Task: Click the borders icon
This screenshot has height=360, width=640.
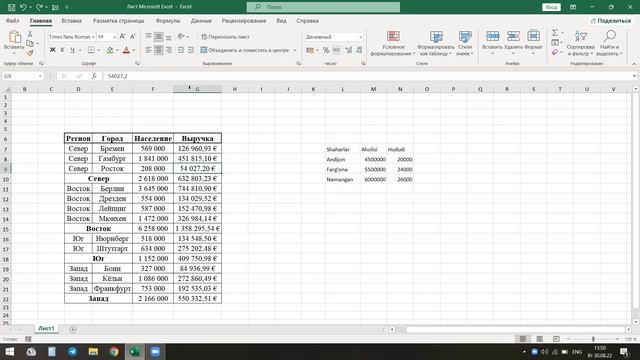Action: (x=91, y=50)
